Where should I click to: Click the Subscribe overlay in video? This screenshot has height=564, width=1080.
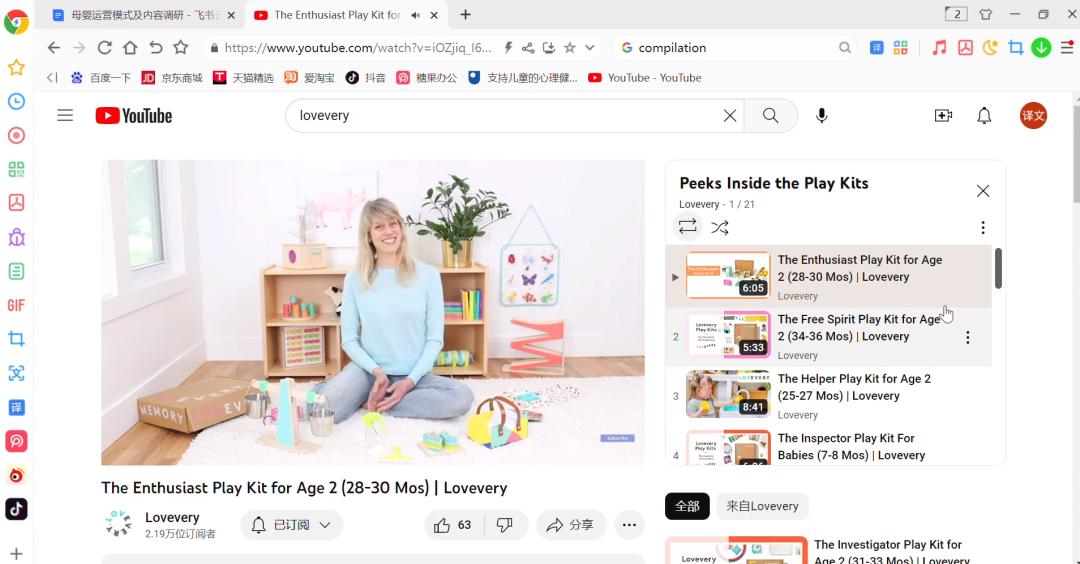pyautogui.click(x=617, y=438)
